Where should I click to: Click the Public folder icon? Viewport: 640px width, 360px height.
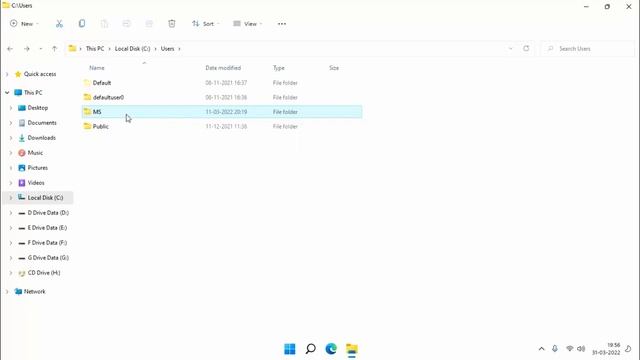87,126
